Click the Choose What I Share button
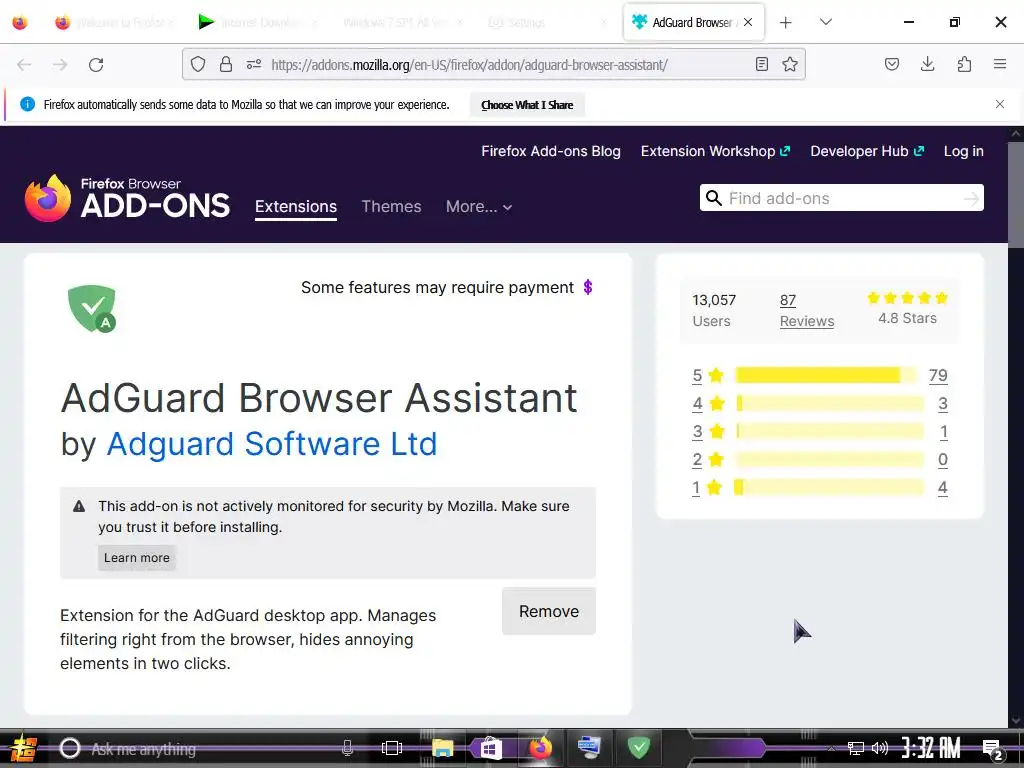1024x768 pixels. click(527, 105)
